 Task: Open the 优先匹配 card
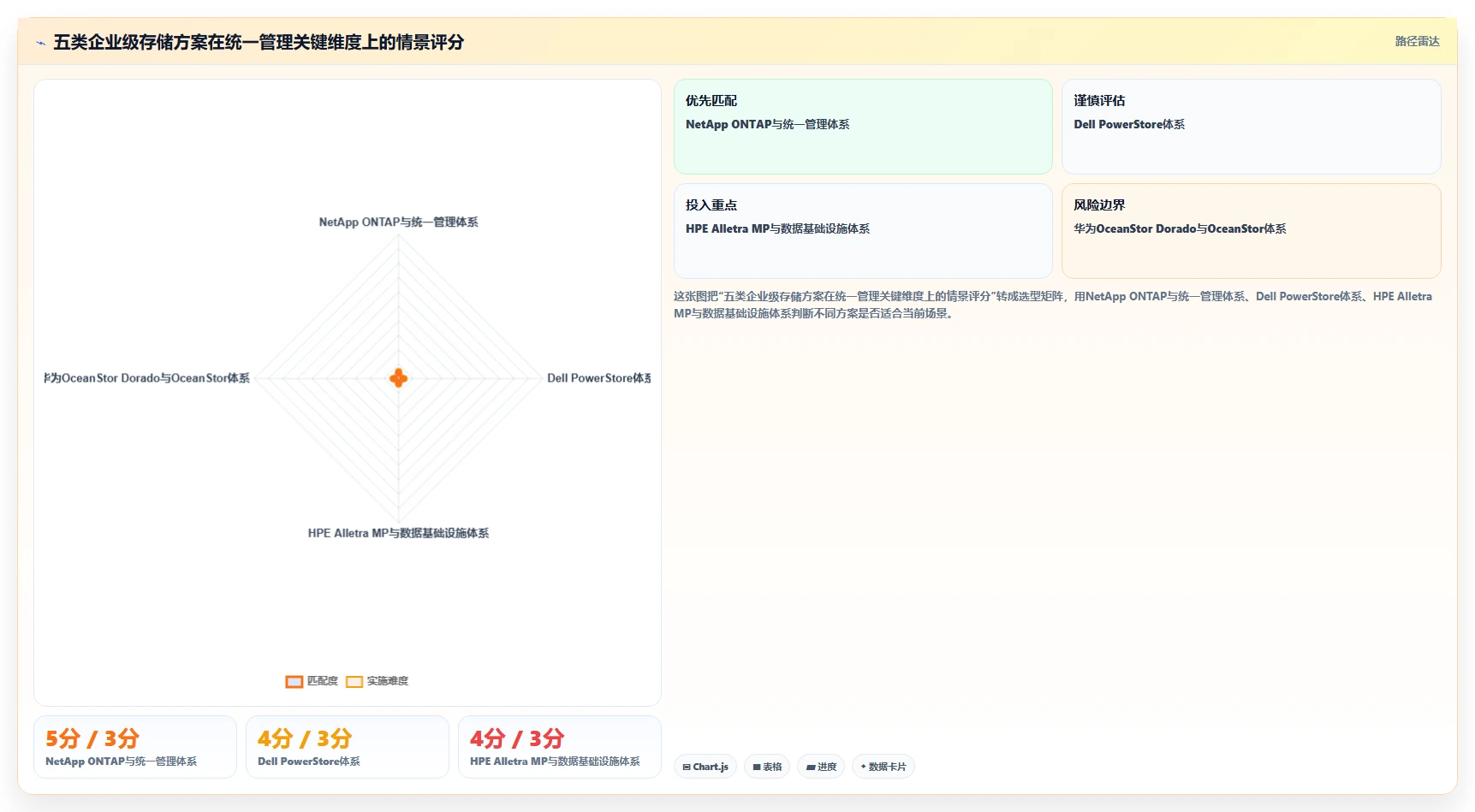[863, 127]
